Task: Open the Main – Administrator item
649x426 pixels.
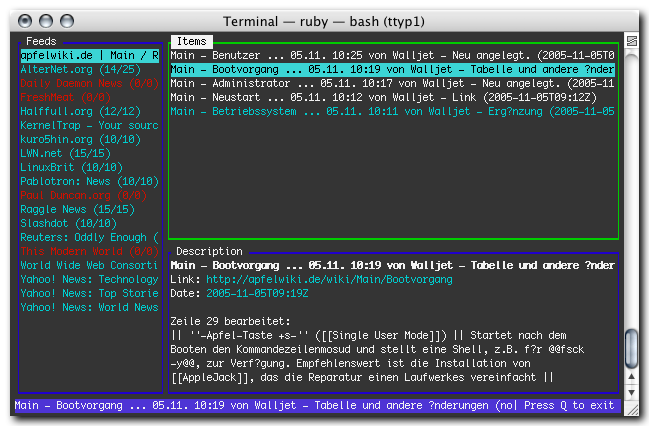Action: pos(392,84)
